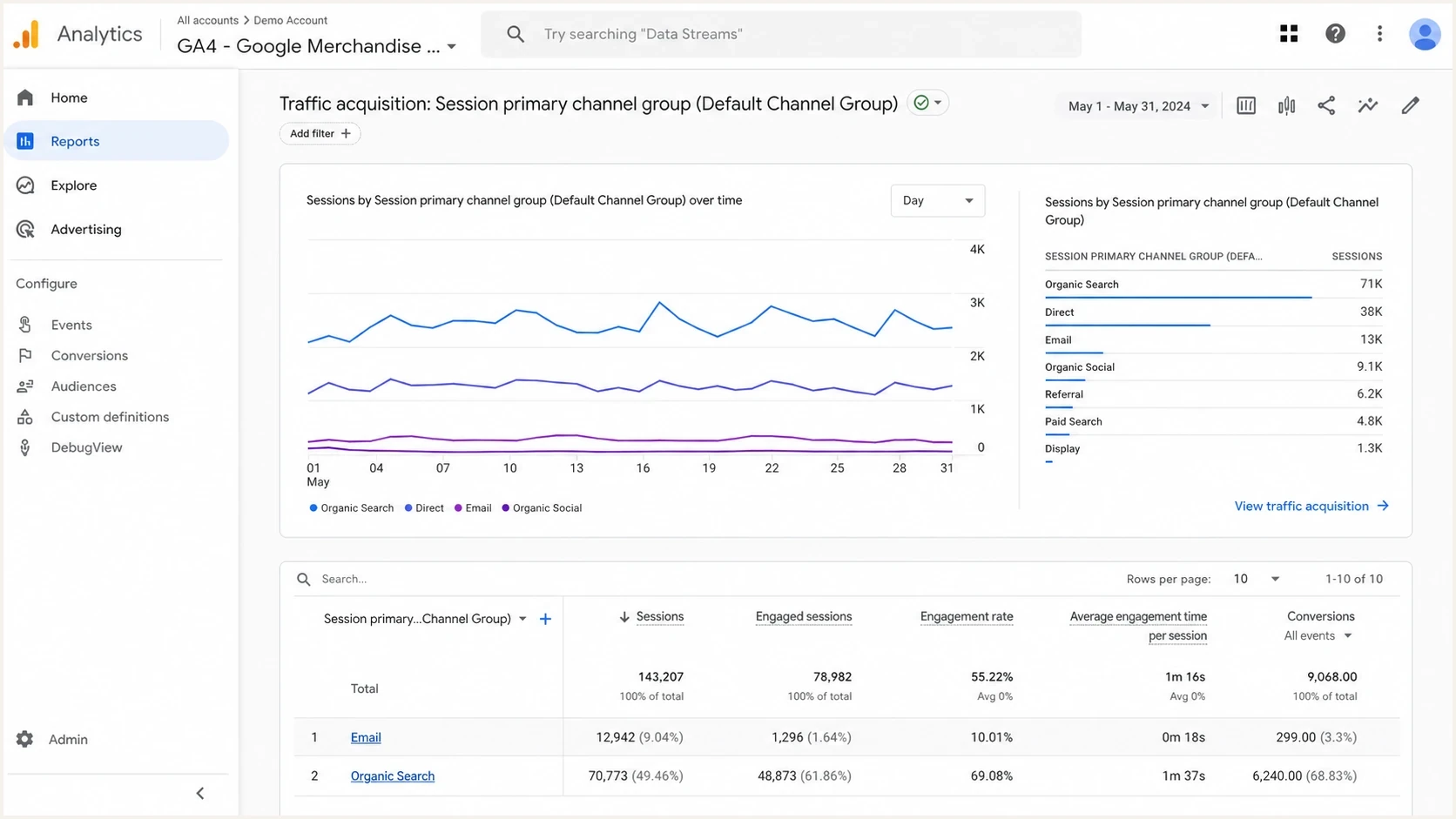This screenshot has height=819, width=1456.
Task: Click the Admin gear icon
Action: point(24,739)
